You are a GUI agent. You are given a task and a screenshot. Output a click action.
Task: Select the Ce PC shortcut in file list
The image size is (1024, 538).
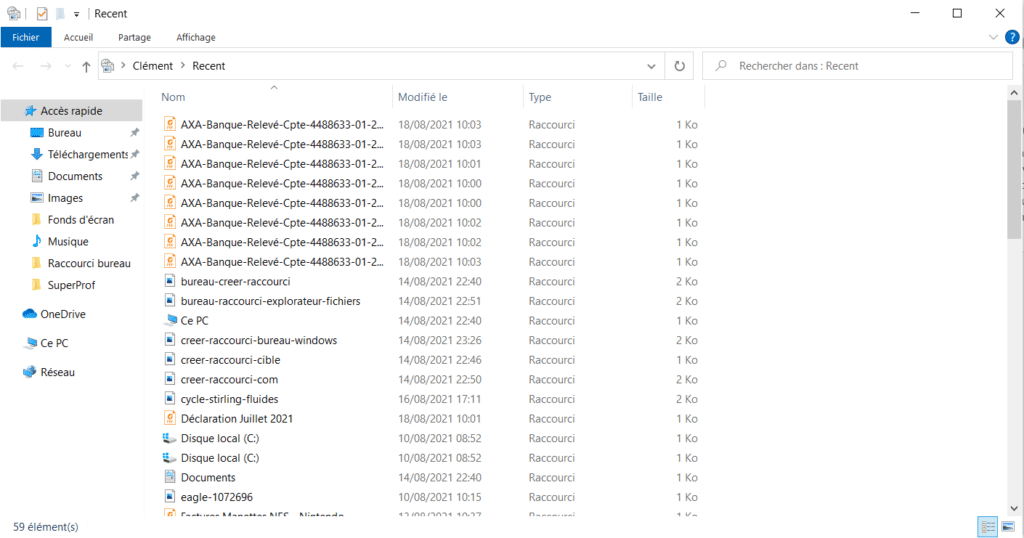(193, 321)
